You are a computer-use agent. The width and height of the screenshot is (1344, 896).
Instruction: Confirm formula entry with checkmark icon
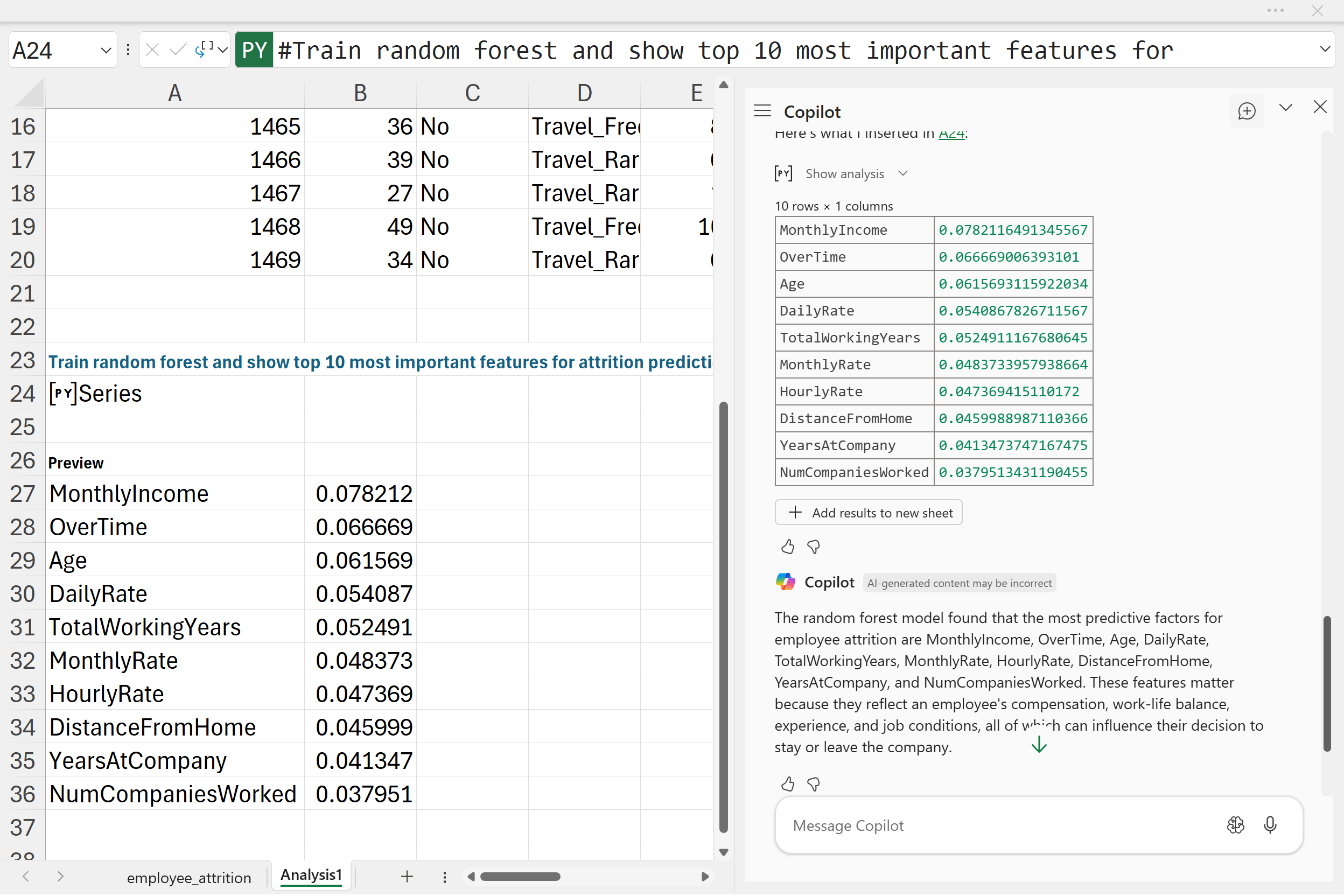pos(178,50)
